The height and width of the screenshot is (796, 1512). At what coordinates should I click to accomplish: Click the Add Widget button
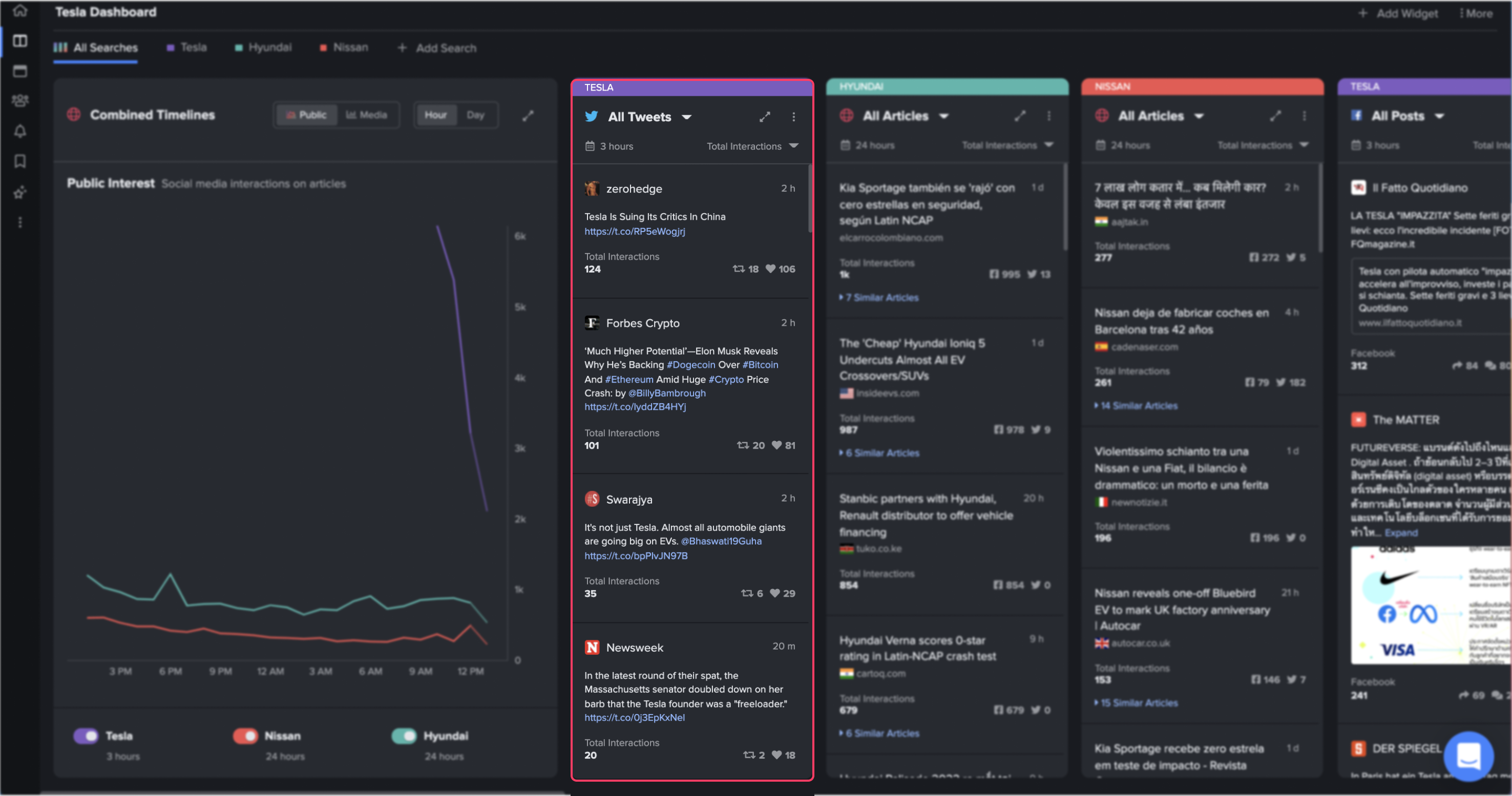(1398, 13)
